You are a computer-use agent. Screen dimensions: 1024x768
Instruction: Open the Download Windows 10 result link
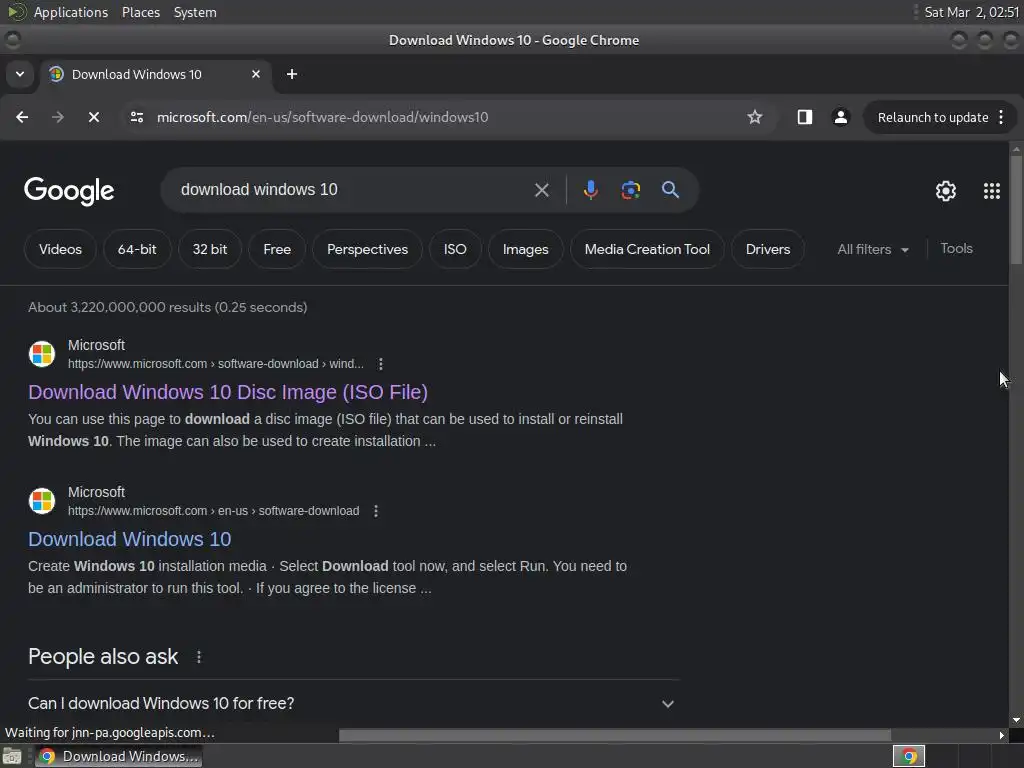(x=129, y=539)
